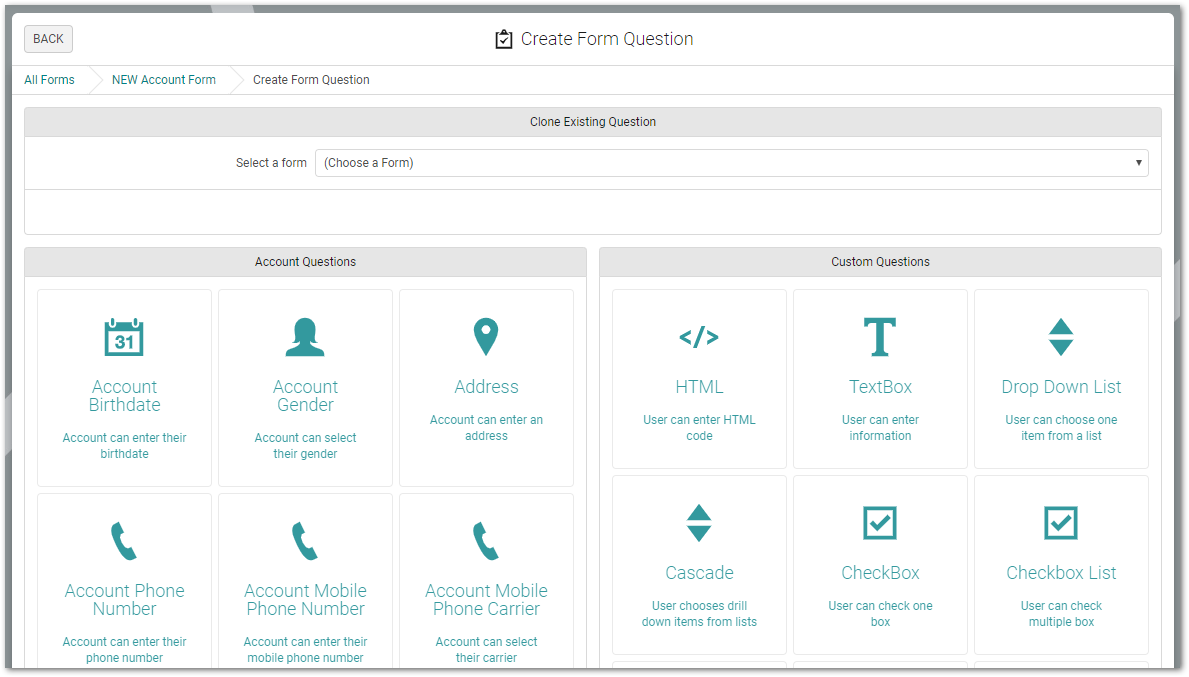The width and height of the screenshot is (1189, 677).
Task: Click the BACK button
Action: [49, 39]
